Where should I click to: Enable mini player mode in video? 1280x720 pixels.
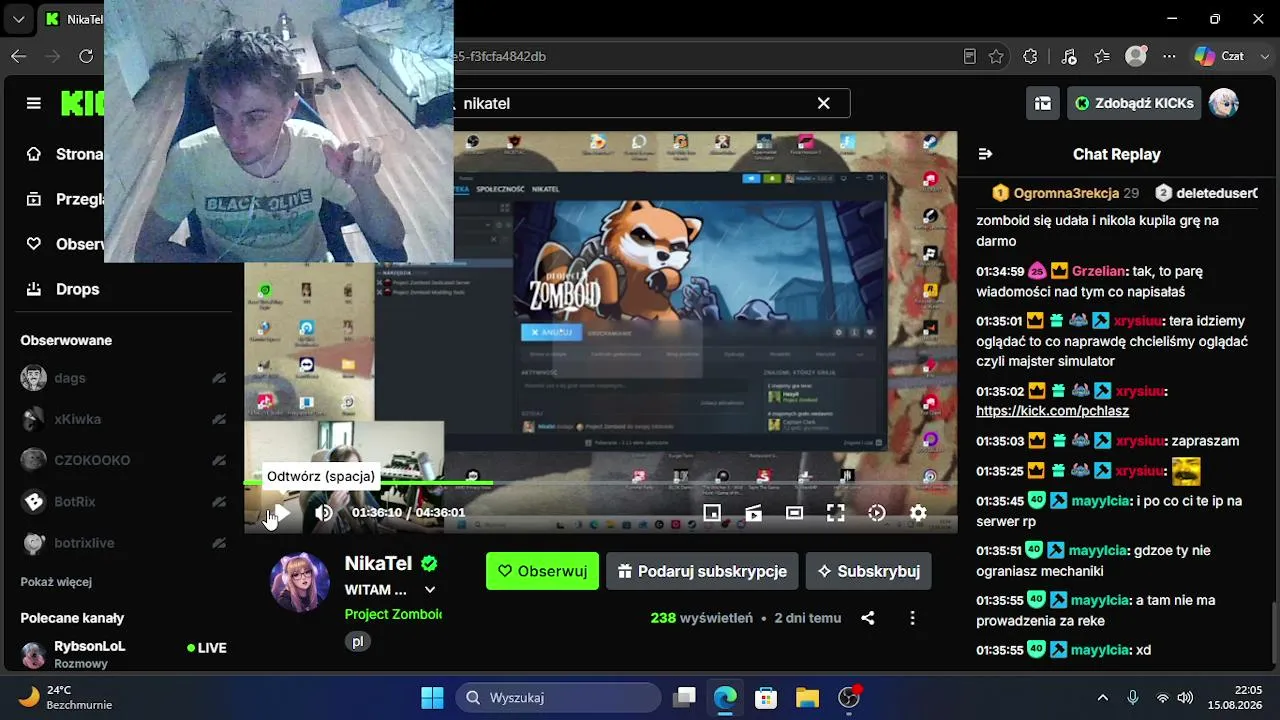click(712, 513)
